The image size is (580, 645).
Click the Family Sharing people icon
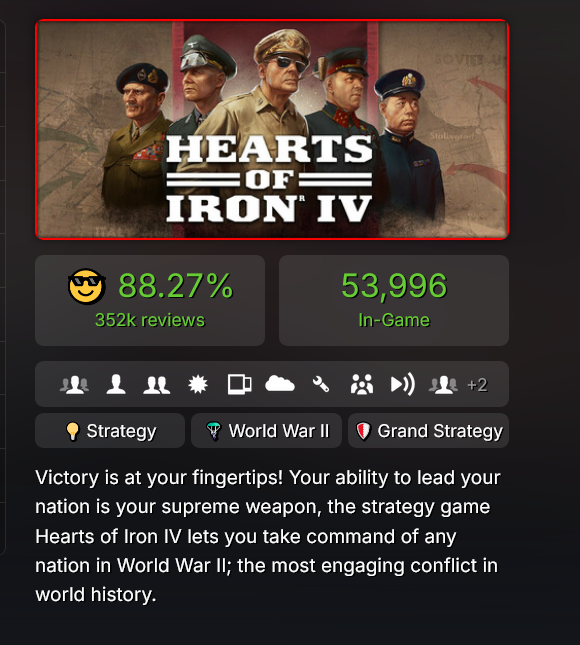(x=362, y=385)
